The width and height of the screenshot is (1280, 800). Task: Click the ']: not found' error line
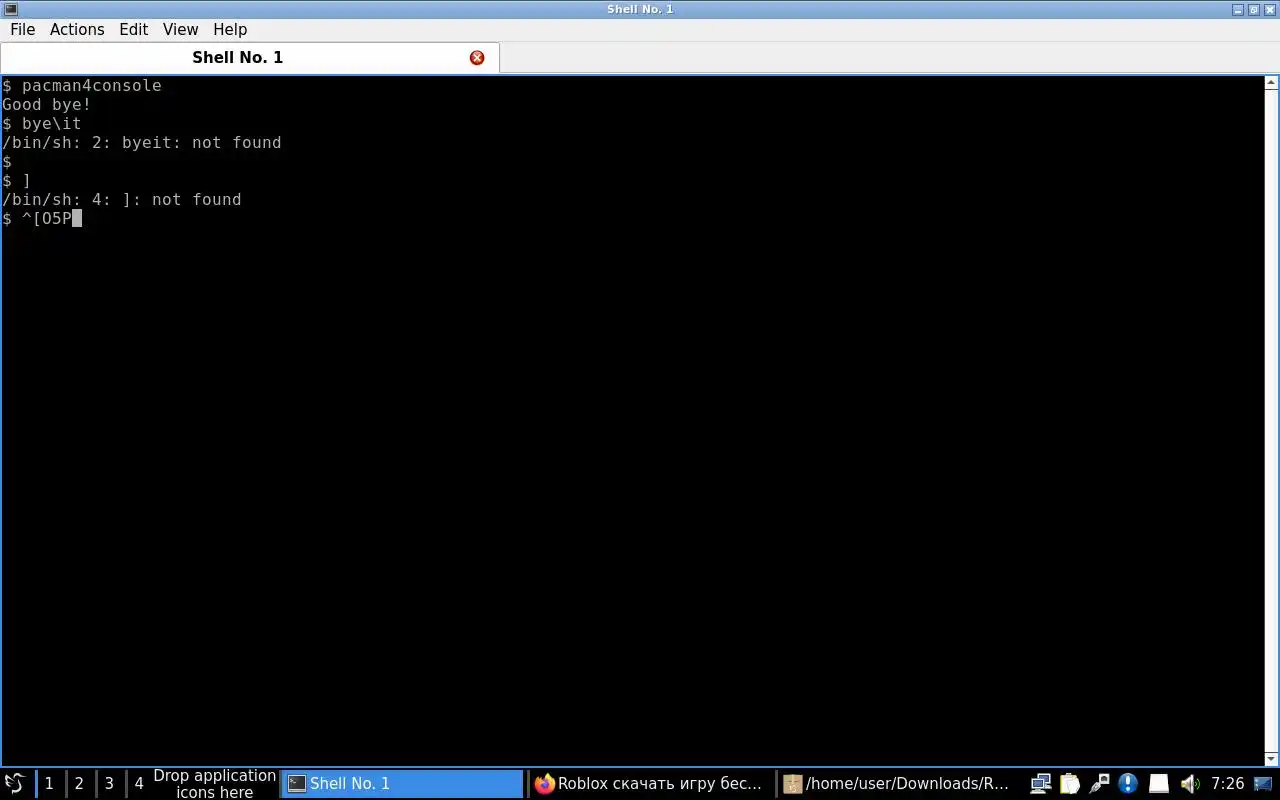[x=122, y=200]
